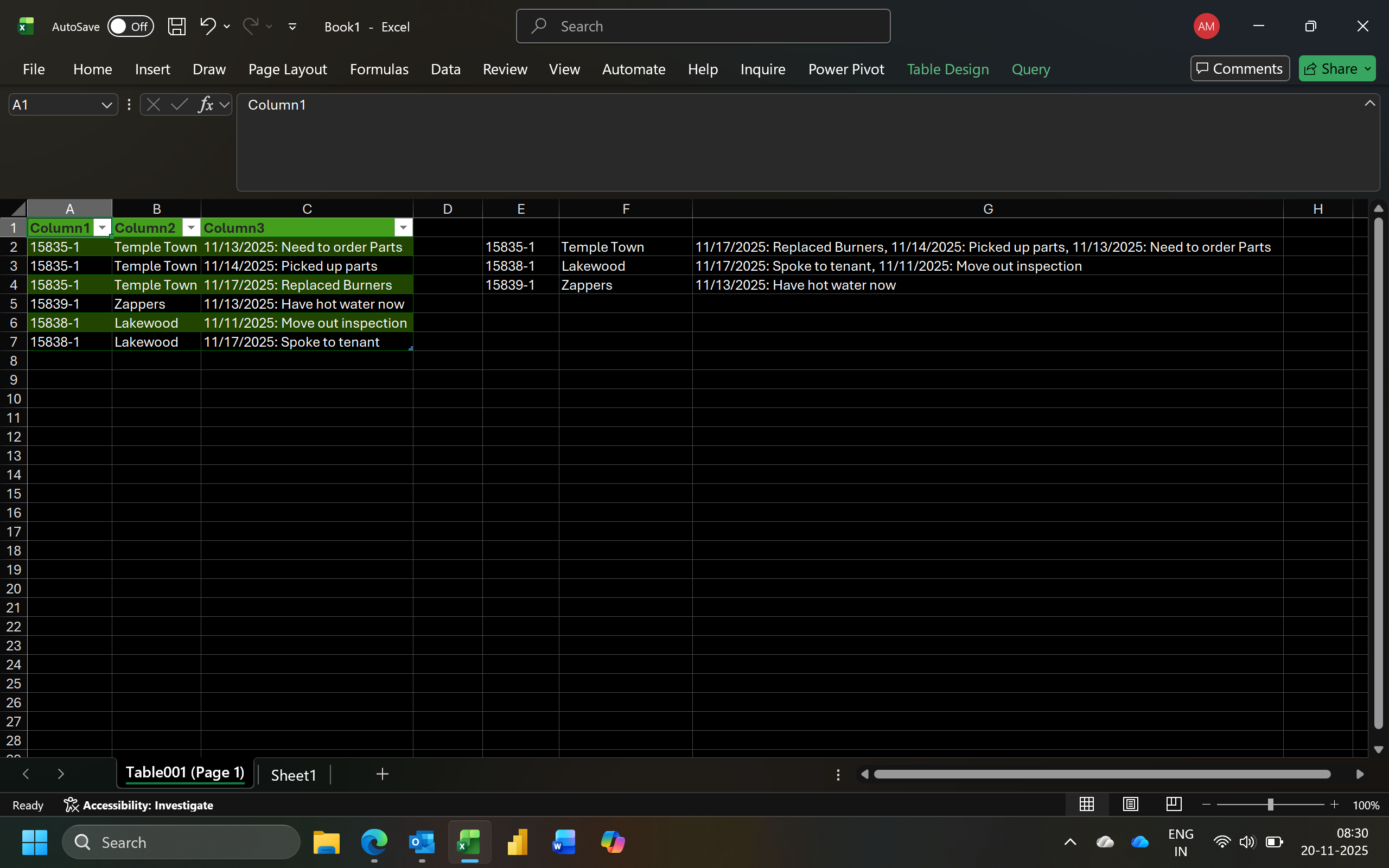Collapse the formula bar with chevron
The image size is (1389, 868).
click(x=1369, y=103)
